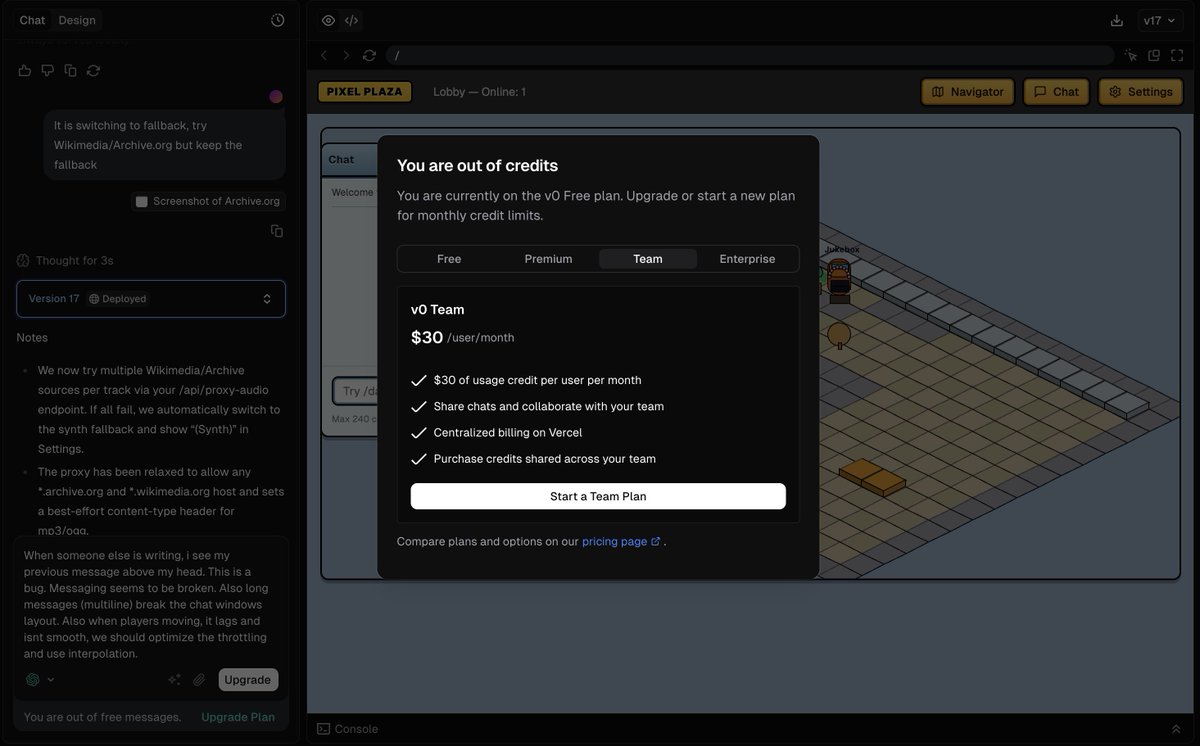Image resolution: width=1200 pixels, height=746 pixels.
Task: Click the Jukebox character in game
Action: tap(839, 279)
